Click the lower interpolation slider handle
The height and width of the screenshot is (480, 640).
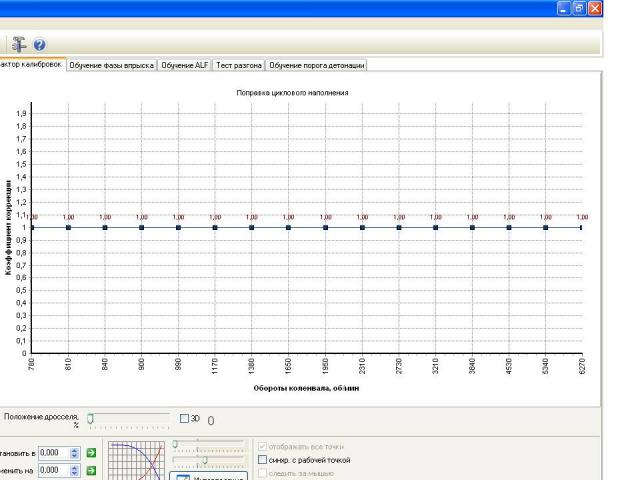tap(205, 460)
